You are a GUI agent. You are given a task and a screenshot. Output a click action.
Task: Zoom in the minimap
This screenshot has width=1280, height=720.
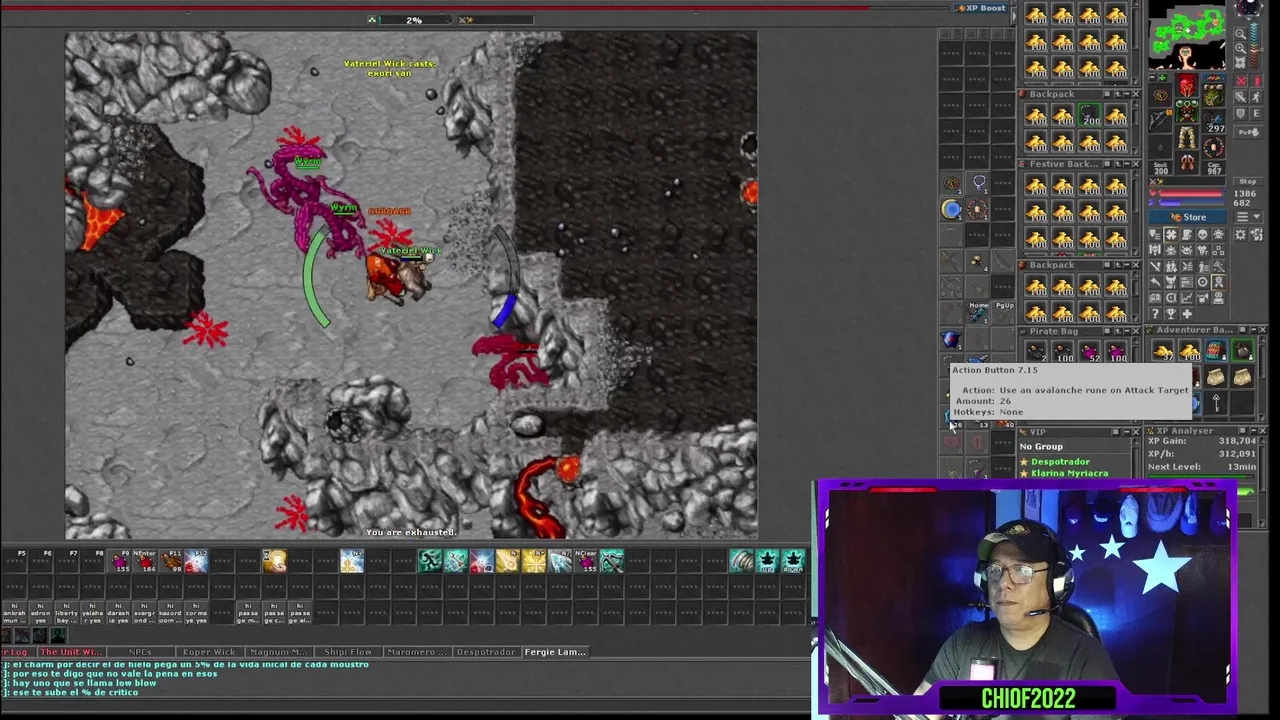[x=1240, y=48]
